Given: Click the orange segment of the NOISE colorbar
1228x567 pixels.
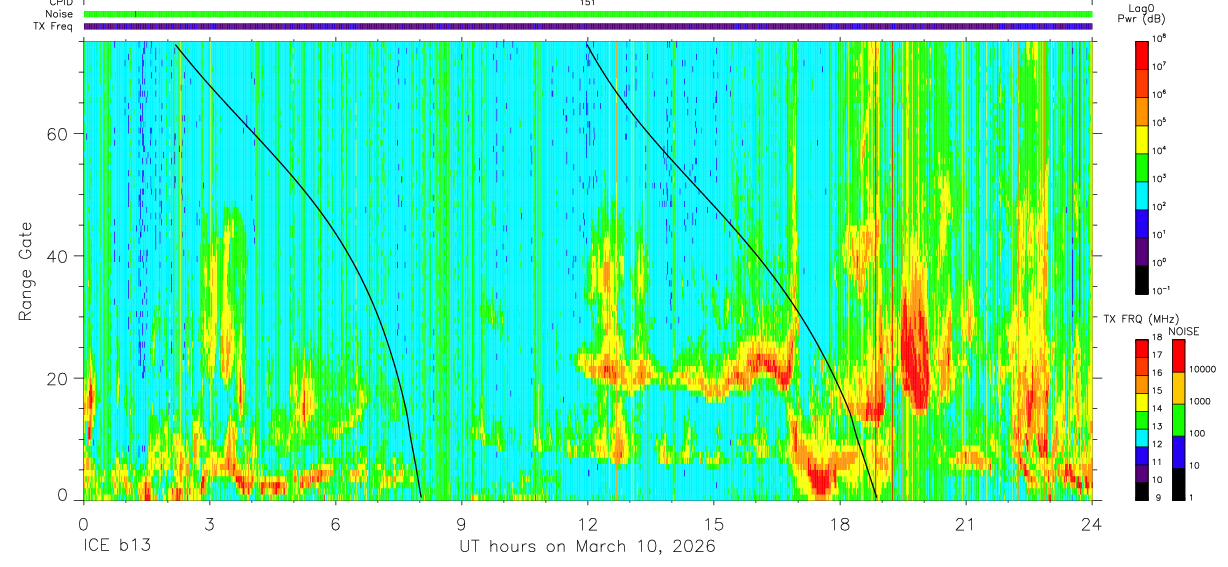Looking at the screenshot, I should pos(1178,388).
